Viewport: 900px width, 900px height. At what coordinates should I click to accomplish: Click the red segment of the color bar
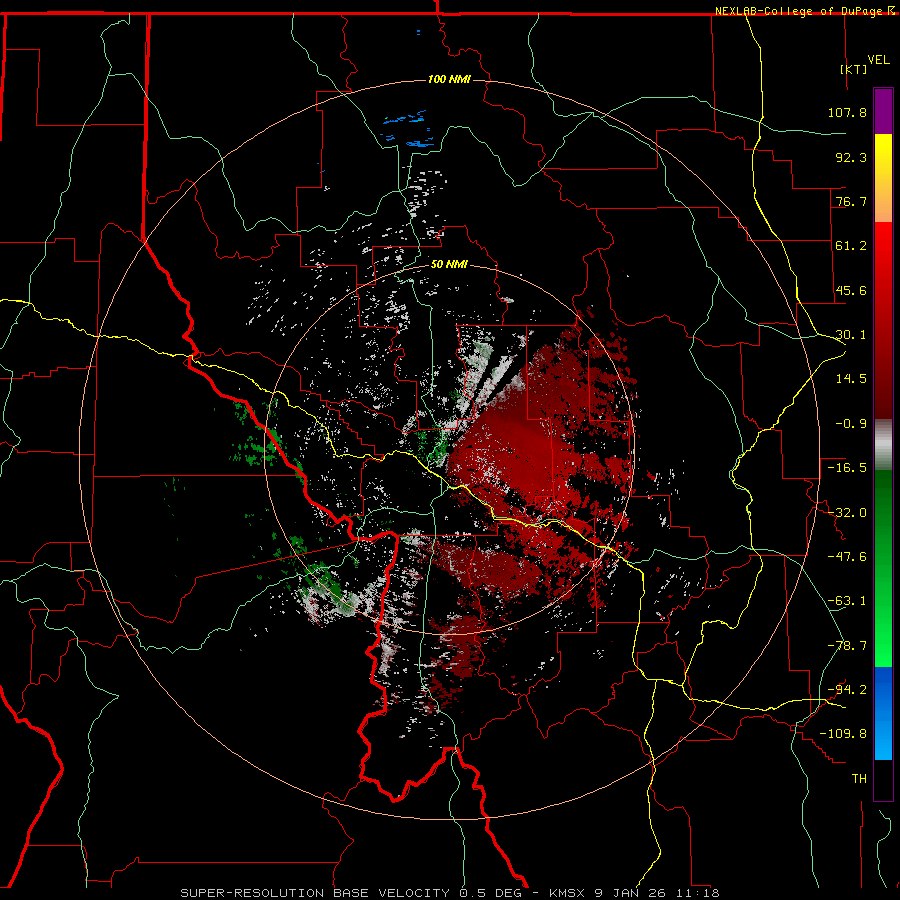pos(883,320)
